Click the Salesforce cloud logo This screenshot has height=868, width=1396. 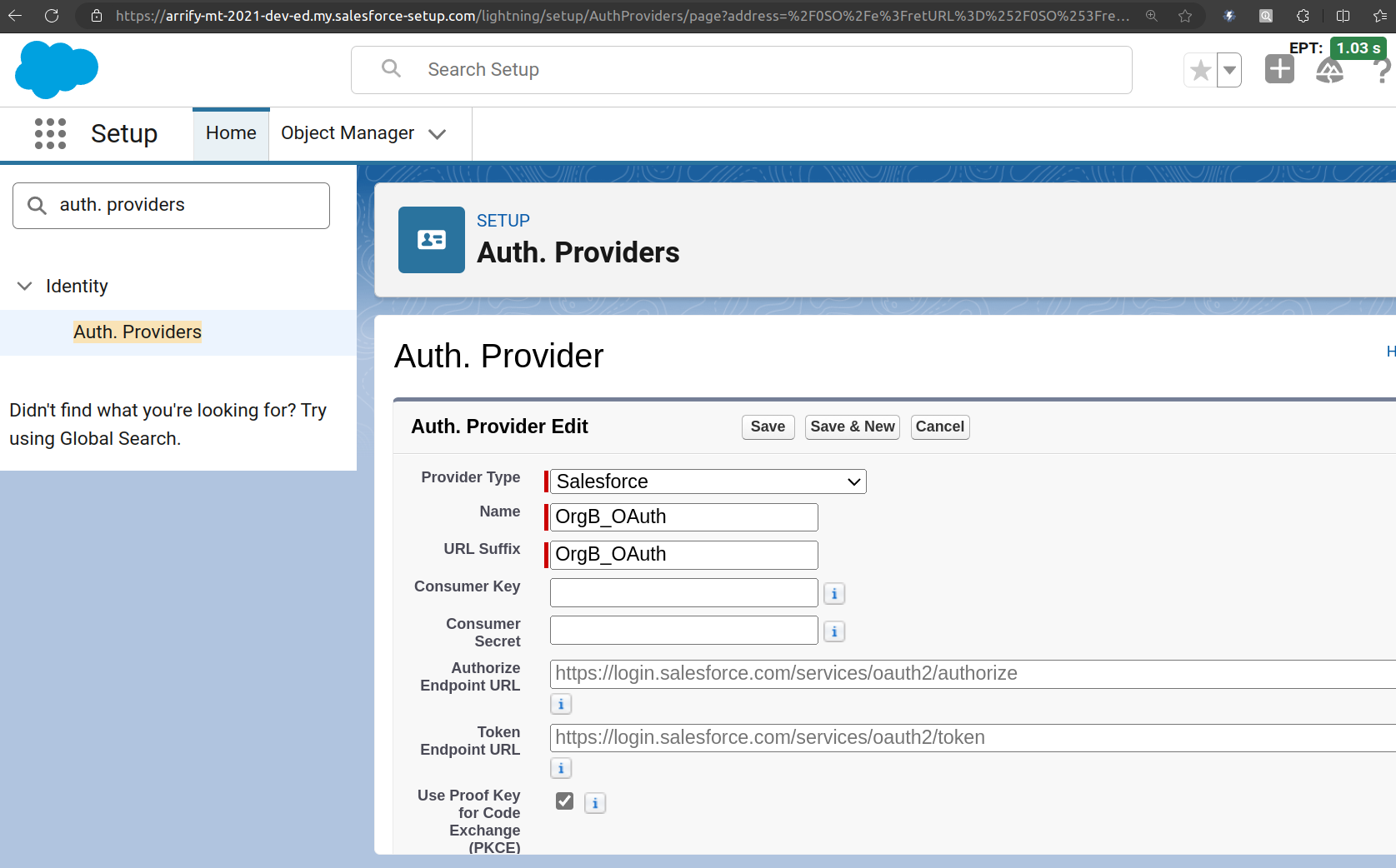[x=56, y=69]
